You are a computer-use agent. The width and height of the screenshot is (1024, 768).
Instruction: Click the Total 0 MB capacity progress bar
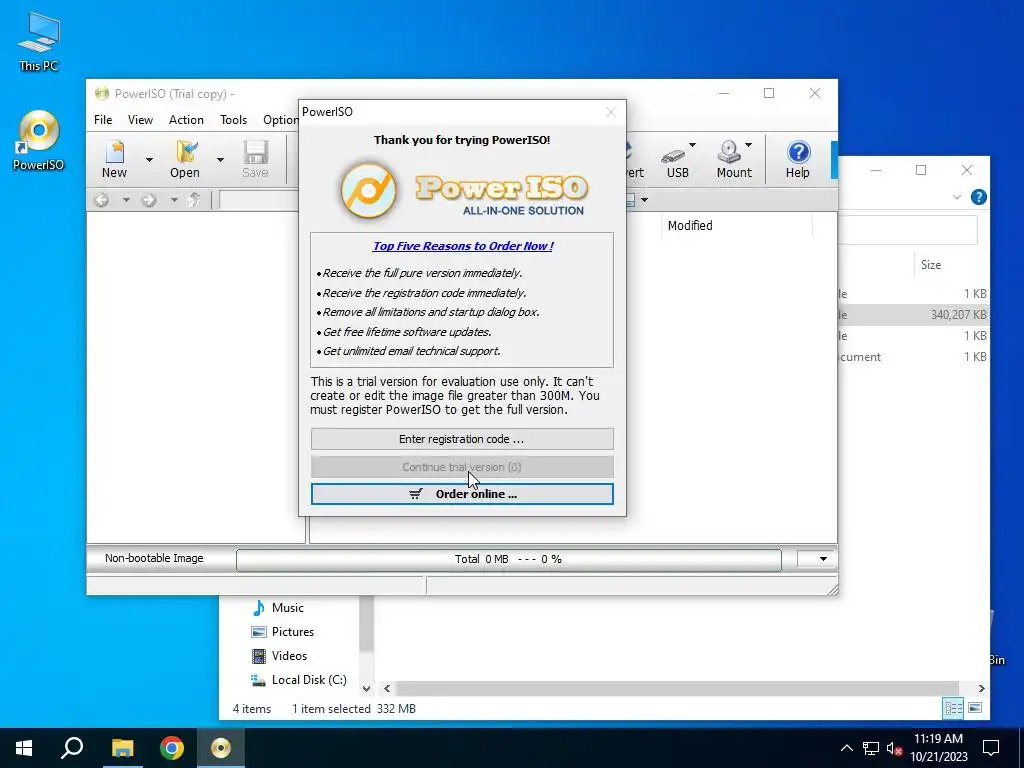click(508, 560)
